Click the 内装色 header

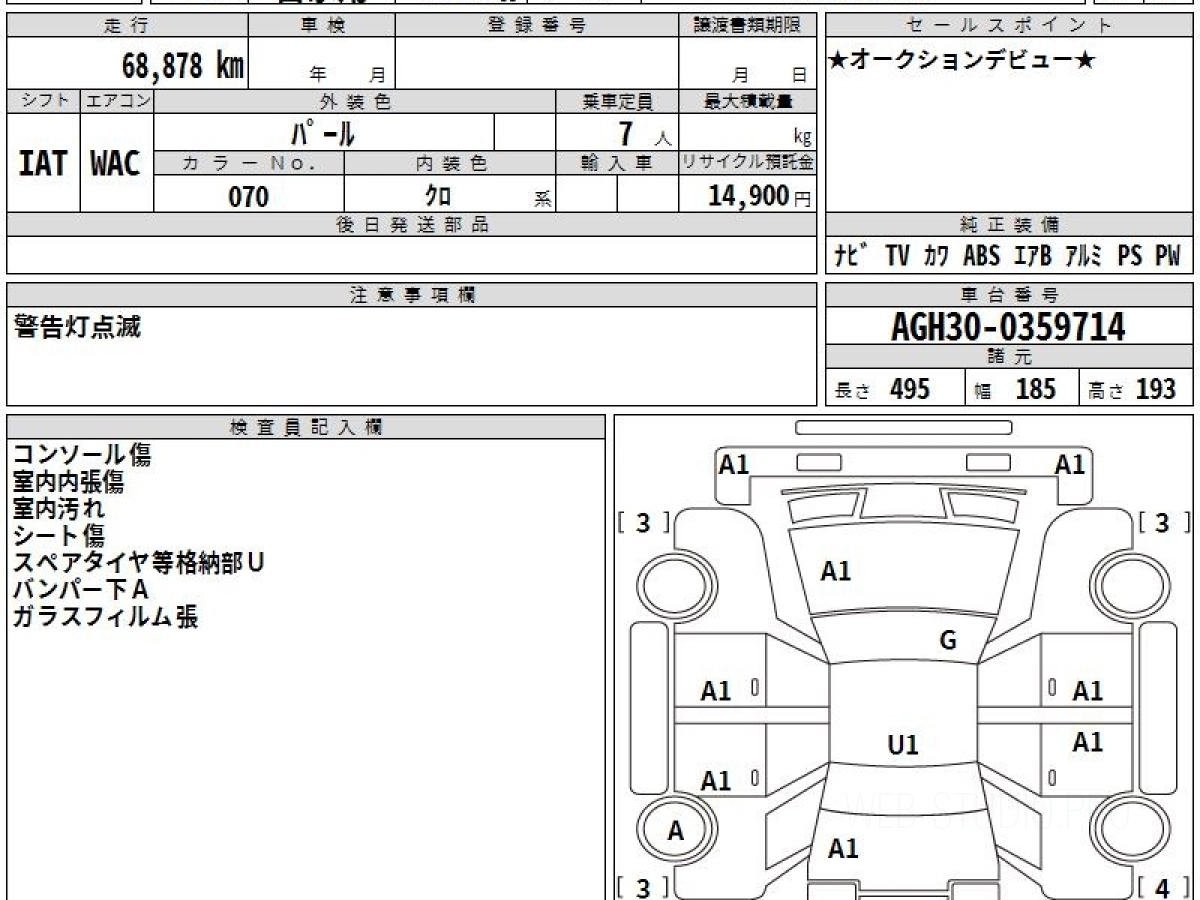(x=450, y=163)
